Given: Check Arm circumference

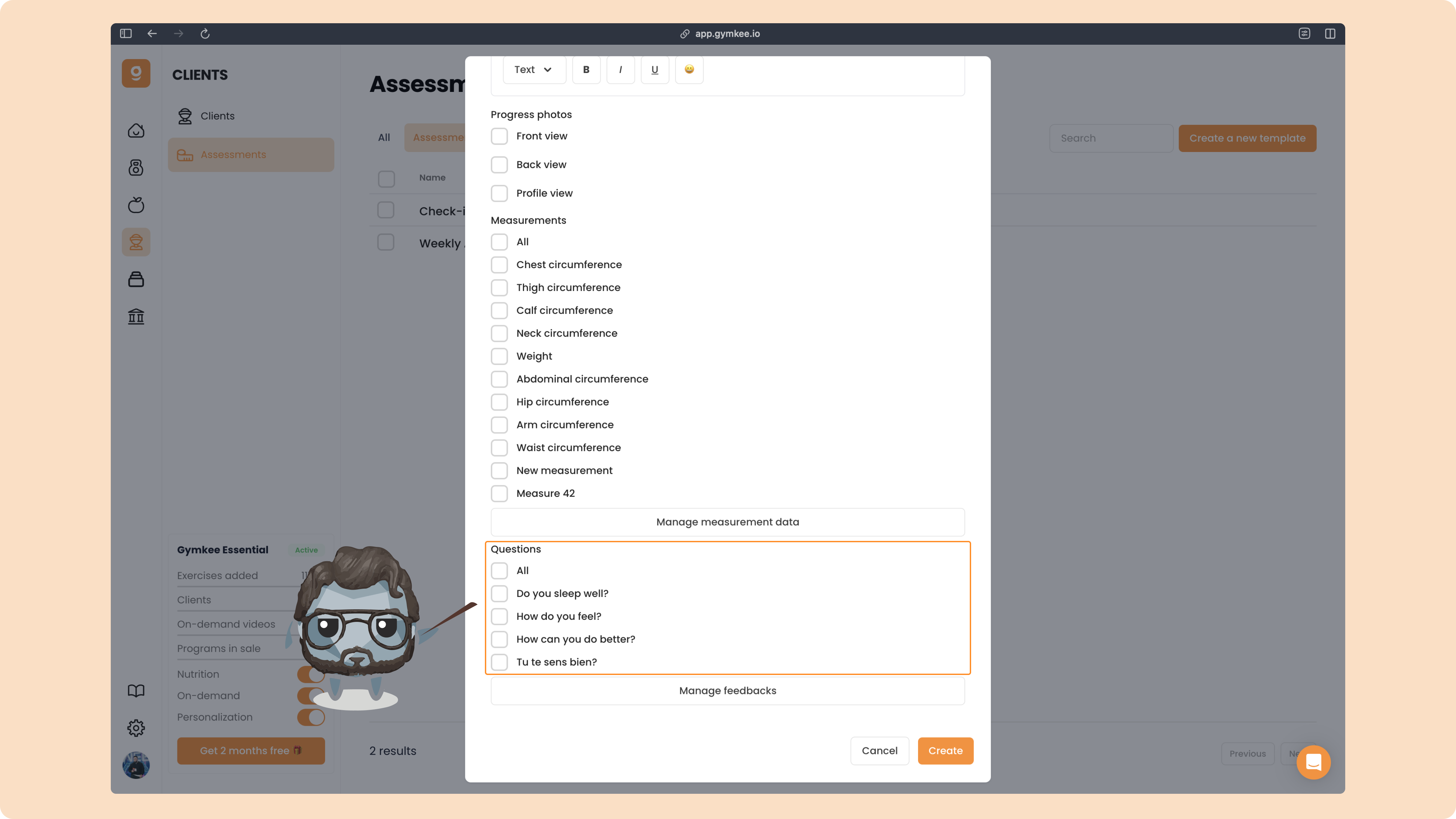Looking at the screenshot, I should click(x=499, y=425).
